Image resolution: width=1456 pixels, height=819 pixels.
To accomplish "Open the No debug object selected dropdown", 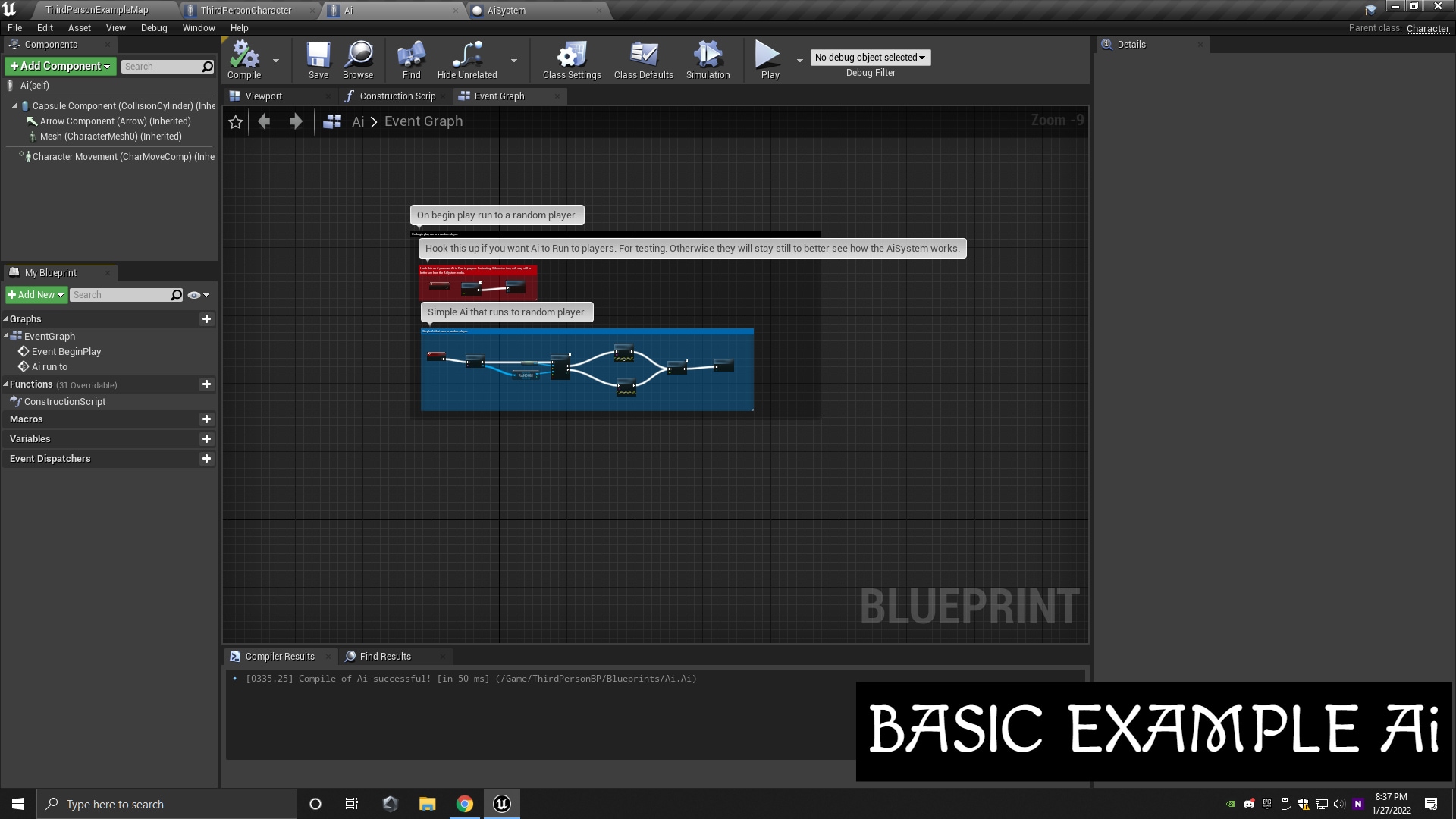I will (869, 57).
